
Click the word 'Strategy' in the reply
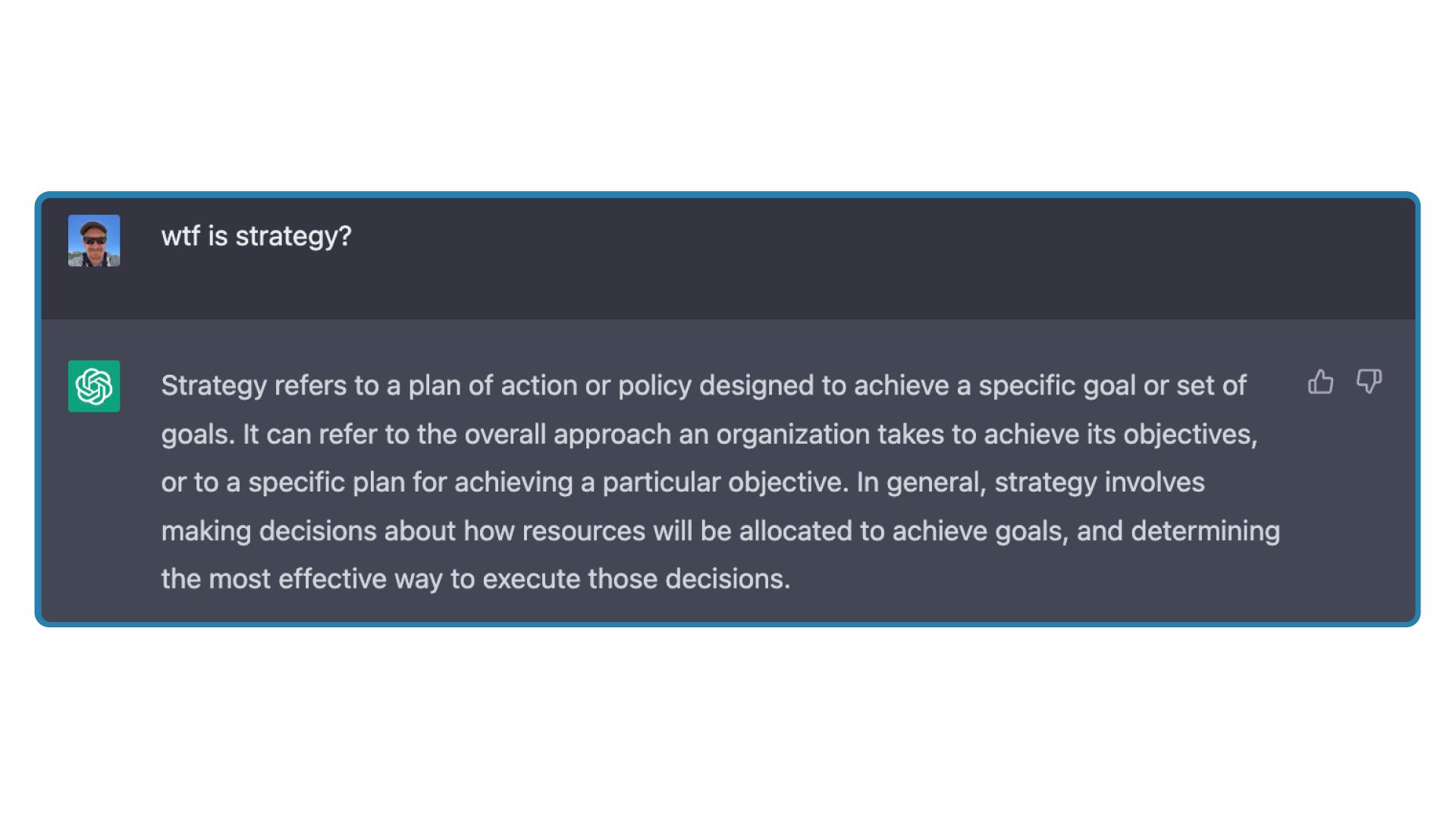tap(212, 385)
